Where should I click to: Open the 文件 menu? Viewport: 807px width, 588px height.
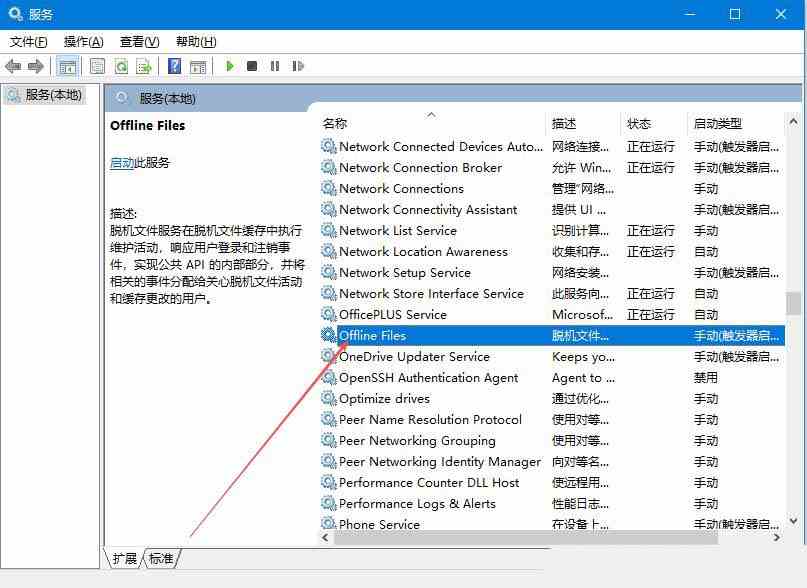24,41
